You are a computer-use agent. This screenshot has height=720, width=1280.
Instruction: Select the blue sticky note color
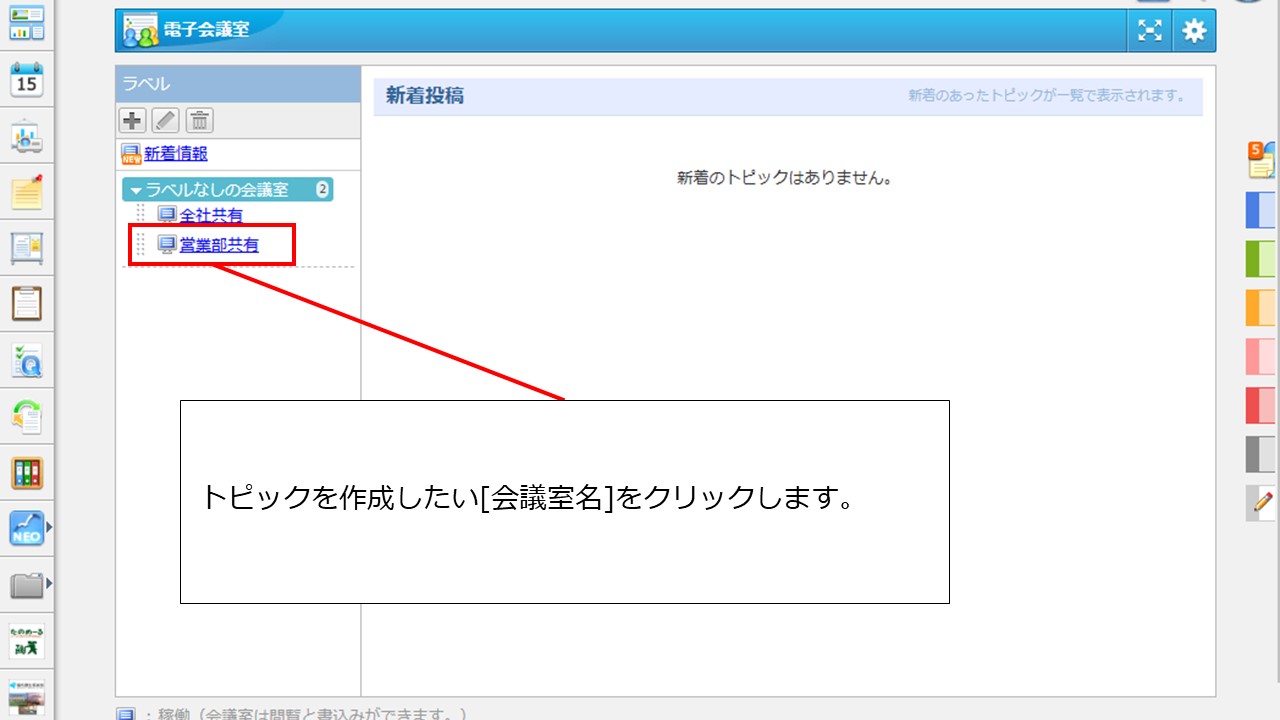point(1262,210)
